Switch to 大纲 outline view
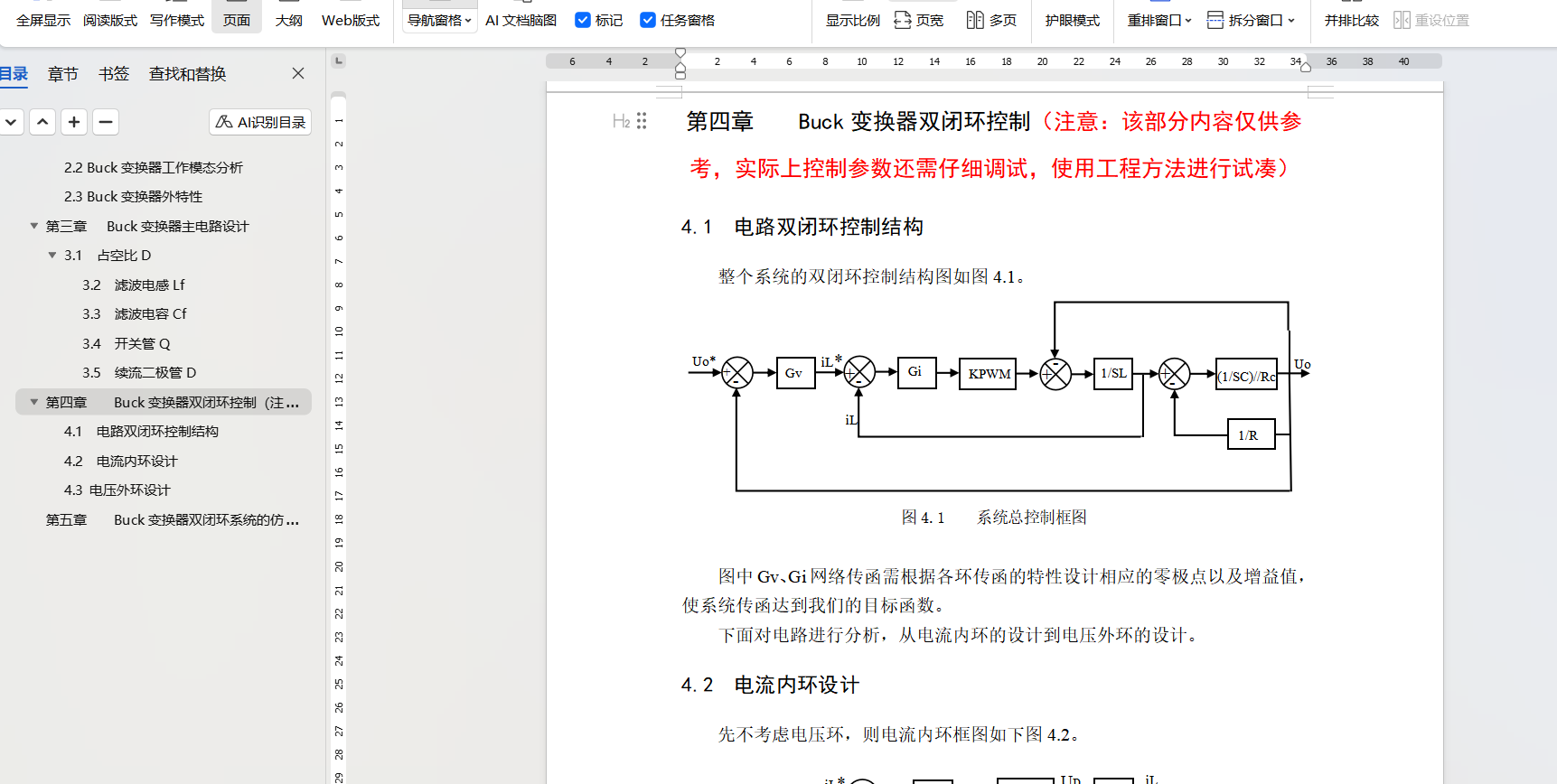This screenshot has width=1557, height=784. coord(289,20)
